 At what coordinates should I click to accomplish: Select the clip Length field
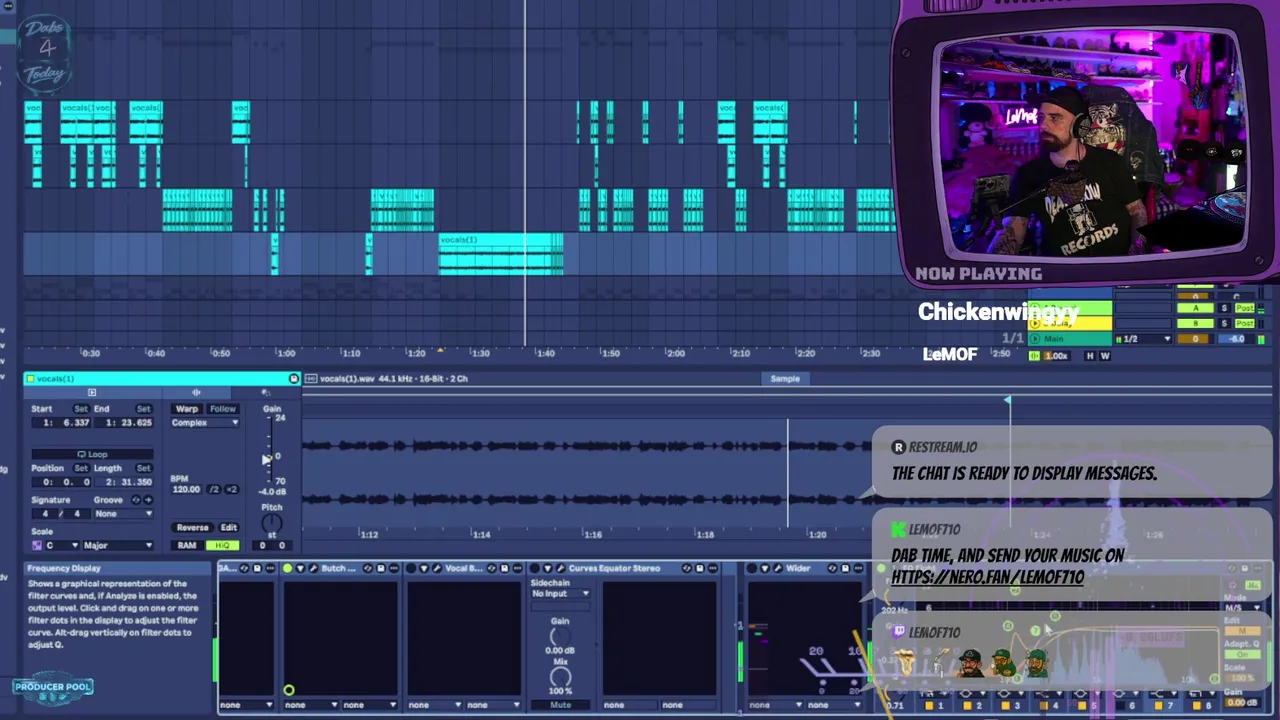[123, 482]
